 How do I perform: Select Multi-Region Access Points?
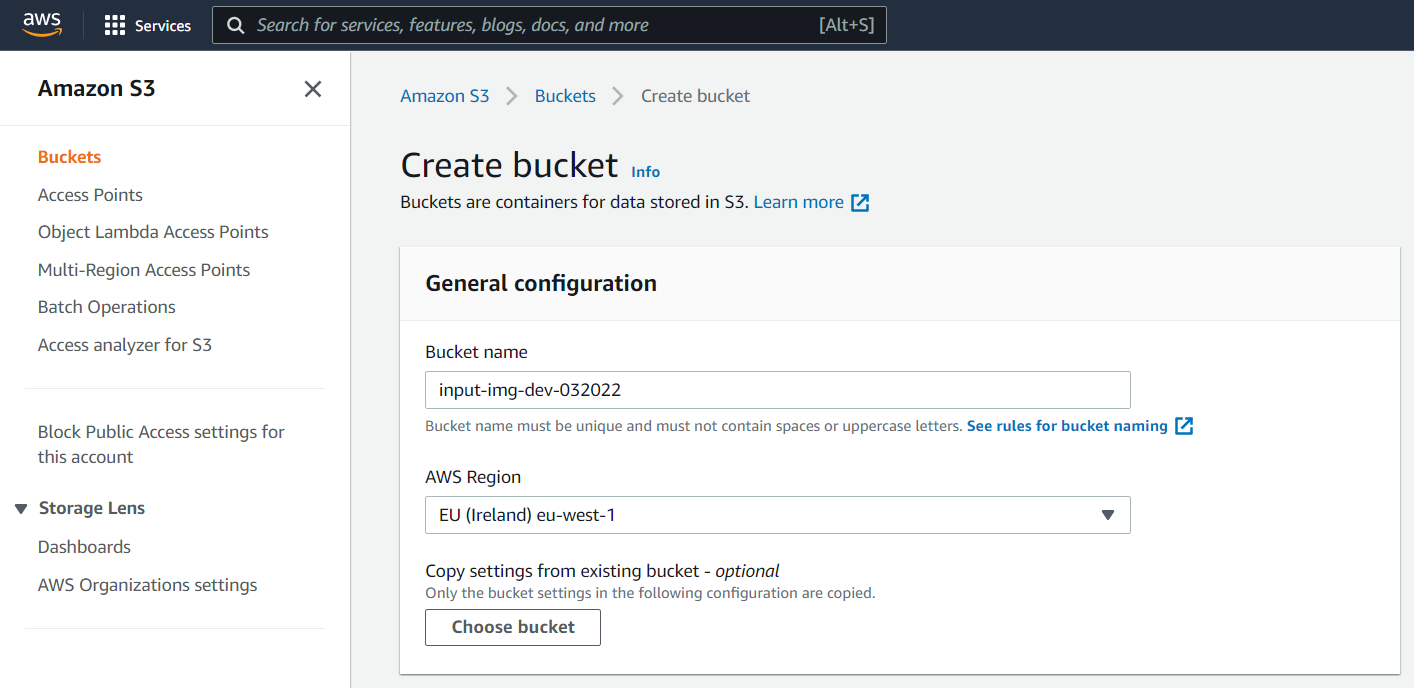click(144, 270)
